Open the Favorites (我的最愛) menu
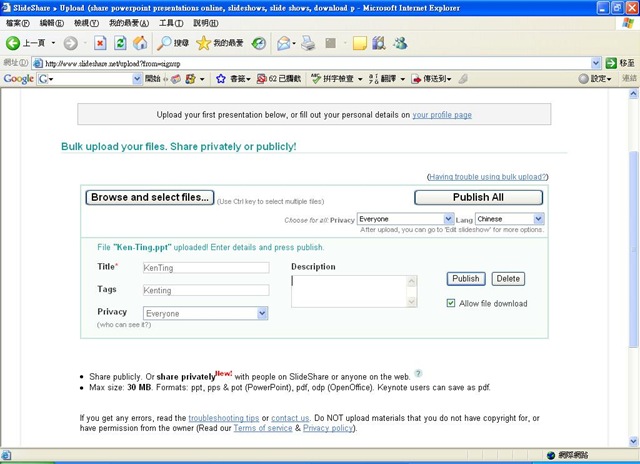The height and width of the screenshot is (464, 640). tap(129, 23)
